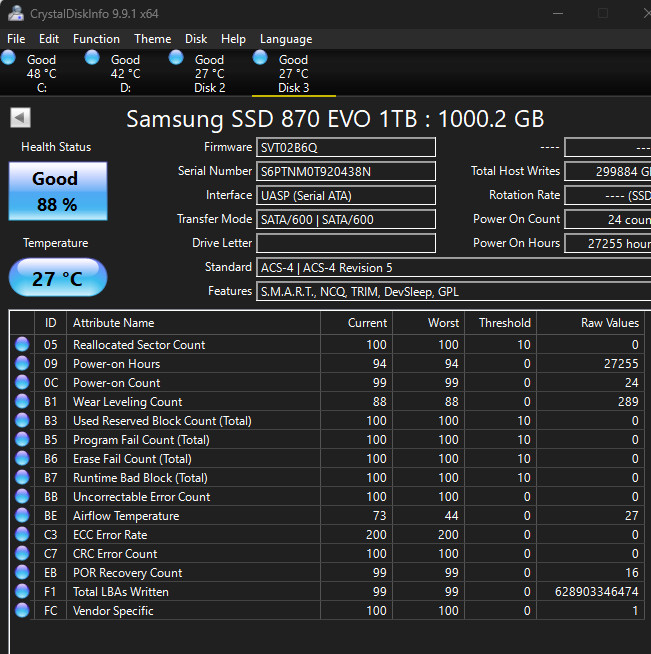The width and height of the screenshot is (651, 654).
Task: Switch to the Disk 3 tab label
Action: (294, 88)
